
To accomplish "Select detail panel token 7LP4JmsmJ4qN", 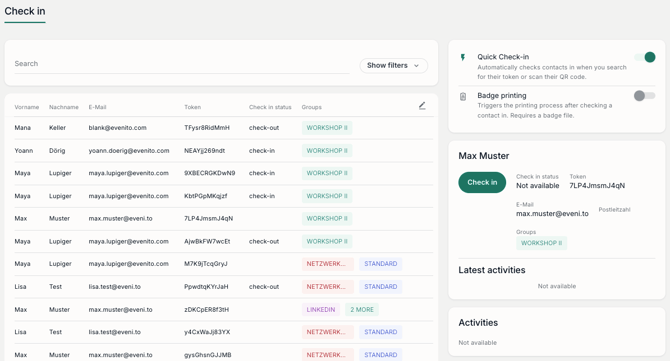I will tap(597, 186).
